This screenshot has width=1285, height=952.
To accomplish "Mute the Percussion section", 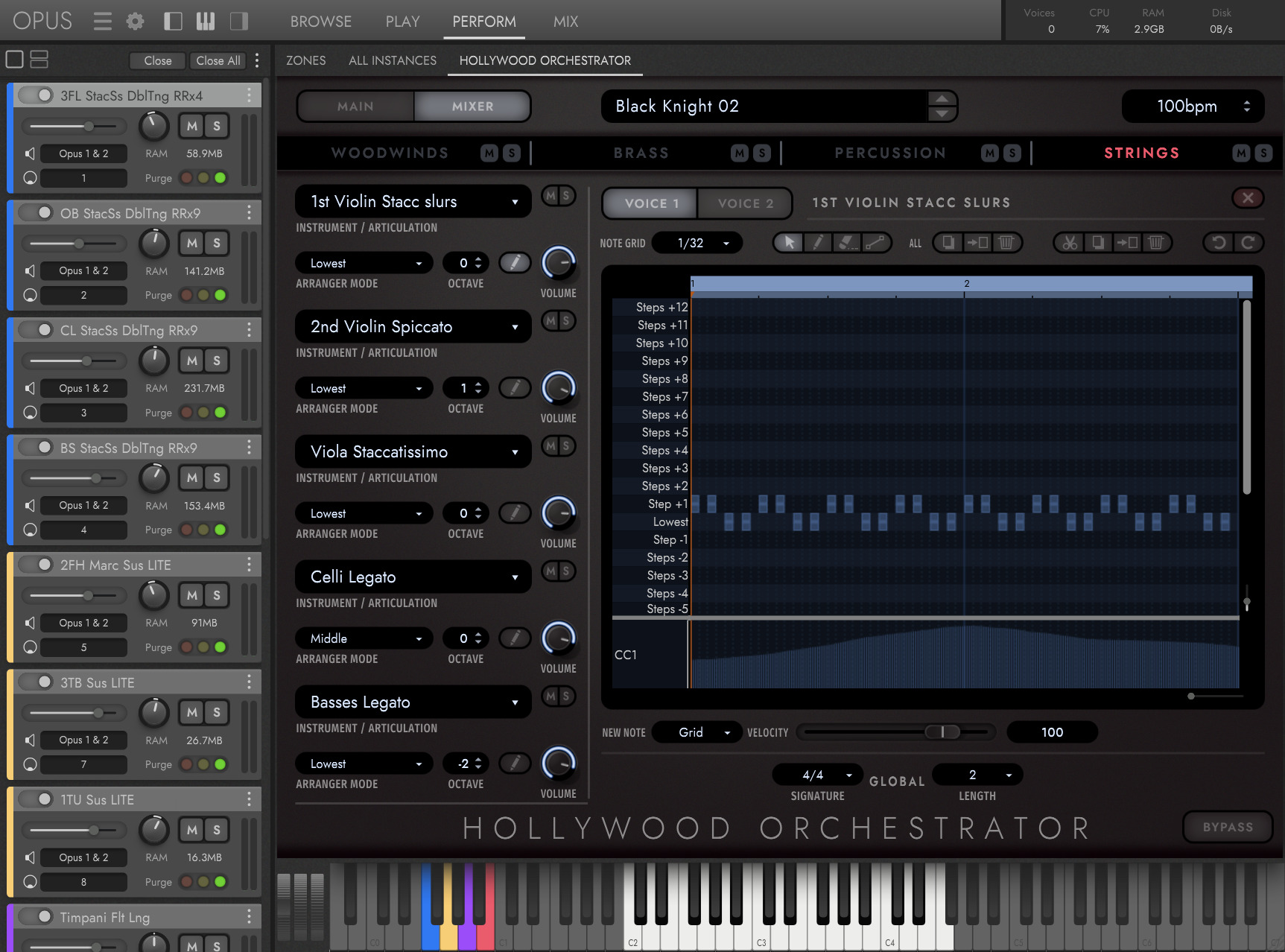I will [989, 153].
